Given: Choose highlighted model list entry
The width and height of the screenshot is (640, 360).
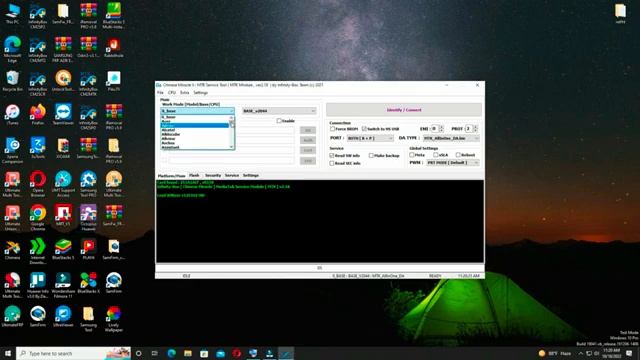Looking at the screenshot, I should pyautogui.click(x=195, y=125).
